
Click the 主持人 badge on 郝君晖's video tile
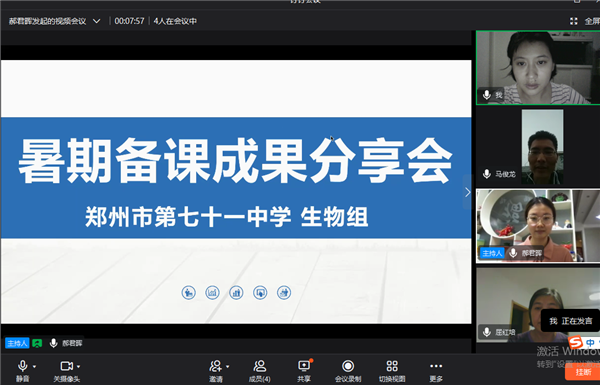492,253
